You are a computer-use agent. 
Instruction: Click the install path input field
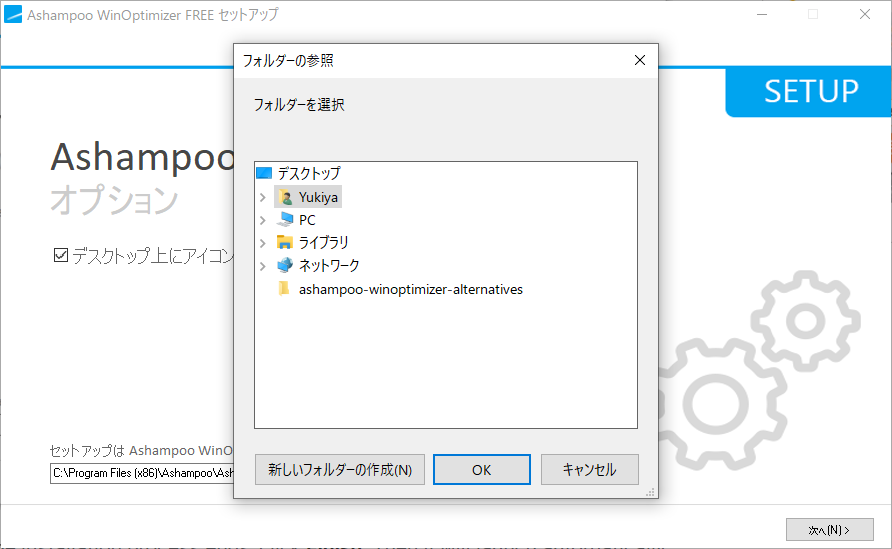coord(142,473)
